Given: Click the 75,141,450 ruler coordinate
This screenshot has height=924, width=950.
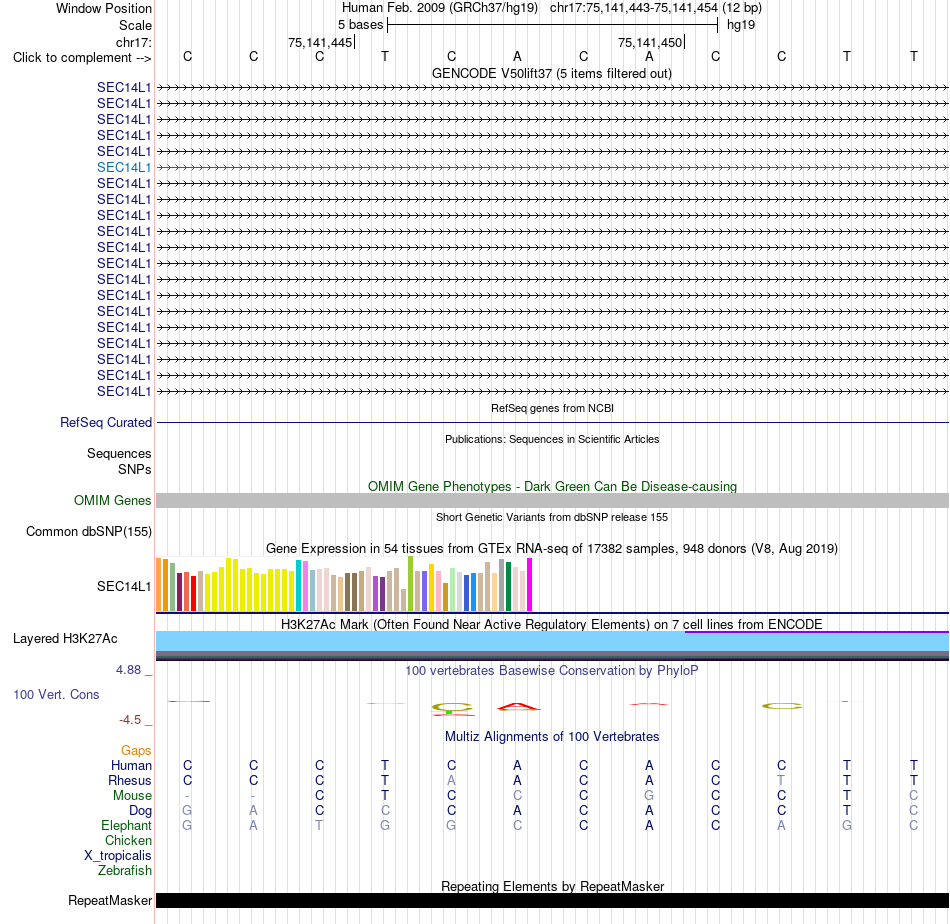Looking at the screenshot, I should click(650, 42).
